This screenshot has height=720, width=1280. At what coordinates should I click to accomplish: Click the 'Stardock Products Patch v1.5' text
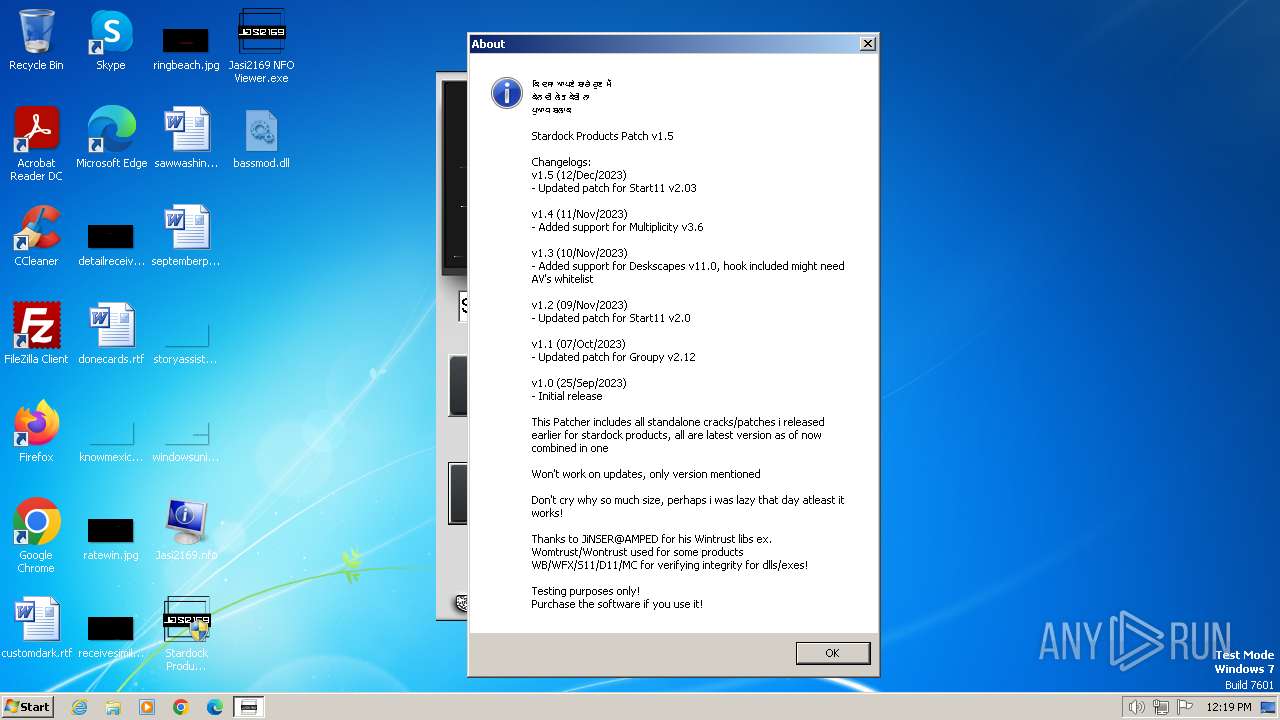click(602, 136)
